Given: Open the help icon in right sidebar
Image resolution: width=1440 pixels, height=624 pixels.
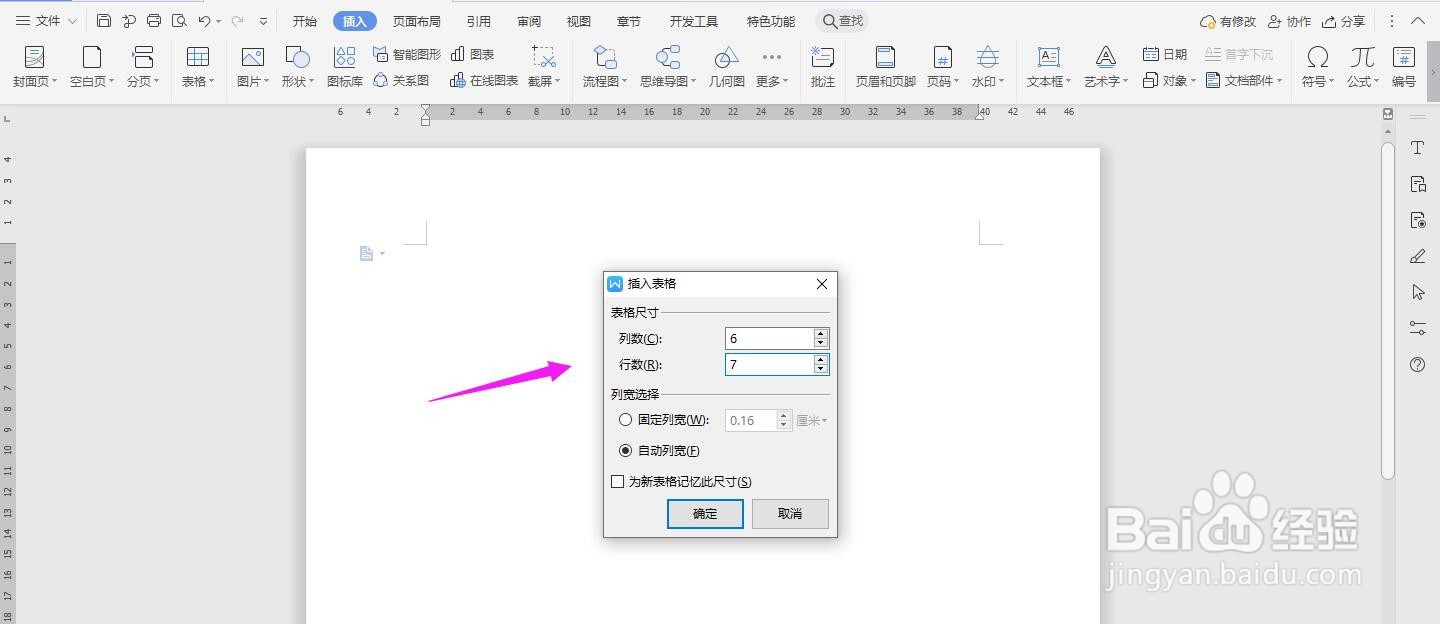Looking at the screenshot, I should pos(1417,365).
